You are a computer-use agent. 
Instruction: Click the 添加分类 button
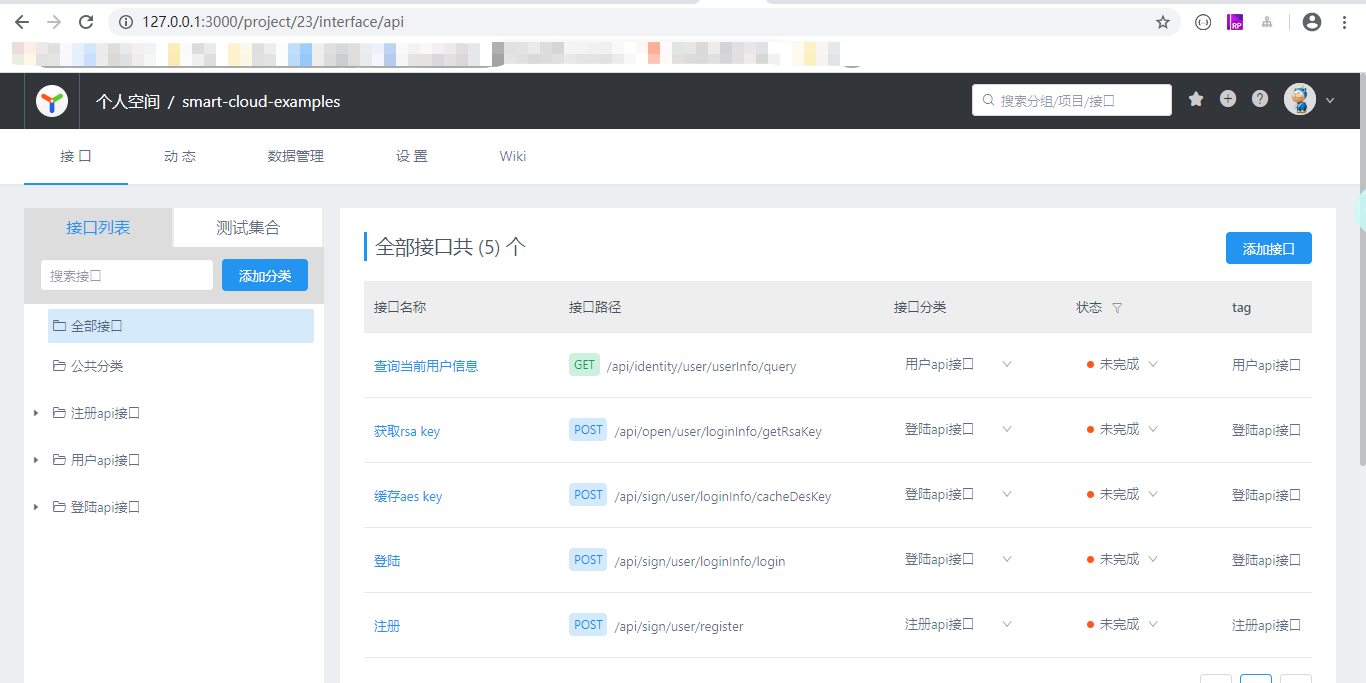(265, 275)
